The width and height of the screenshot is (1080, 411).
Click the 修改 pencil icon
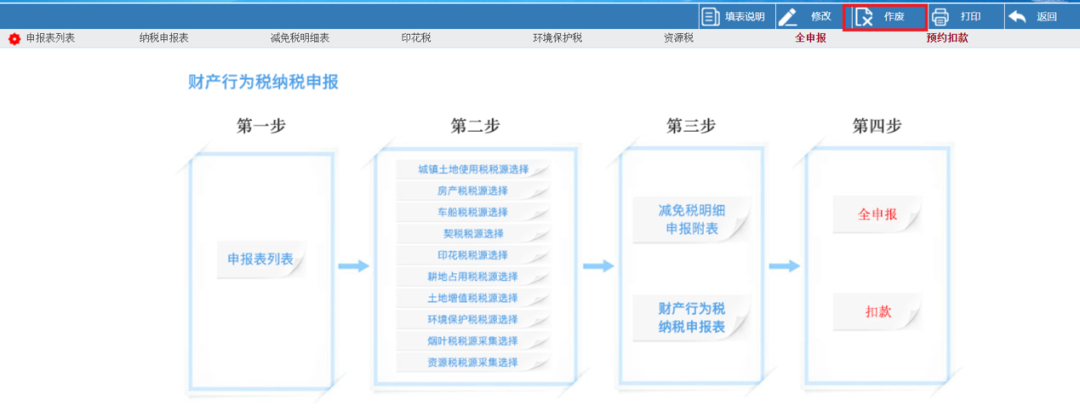coord(787,17)
